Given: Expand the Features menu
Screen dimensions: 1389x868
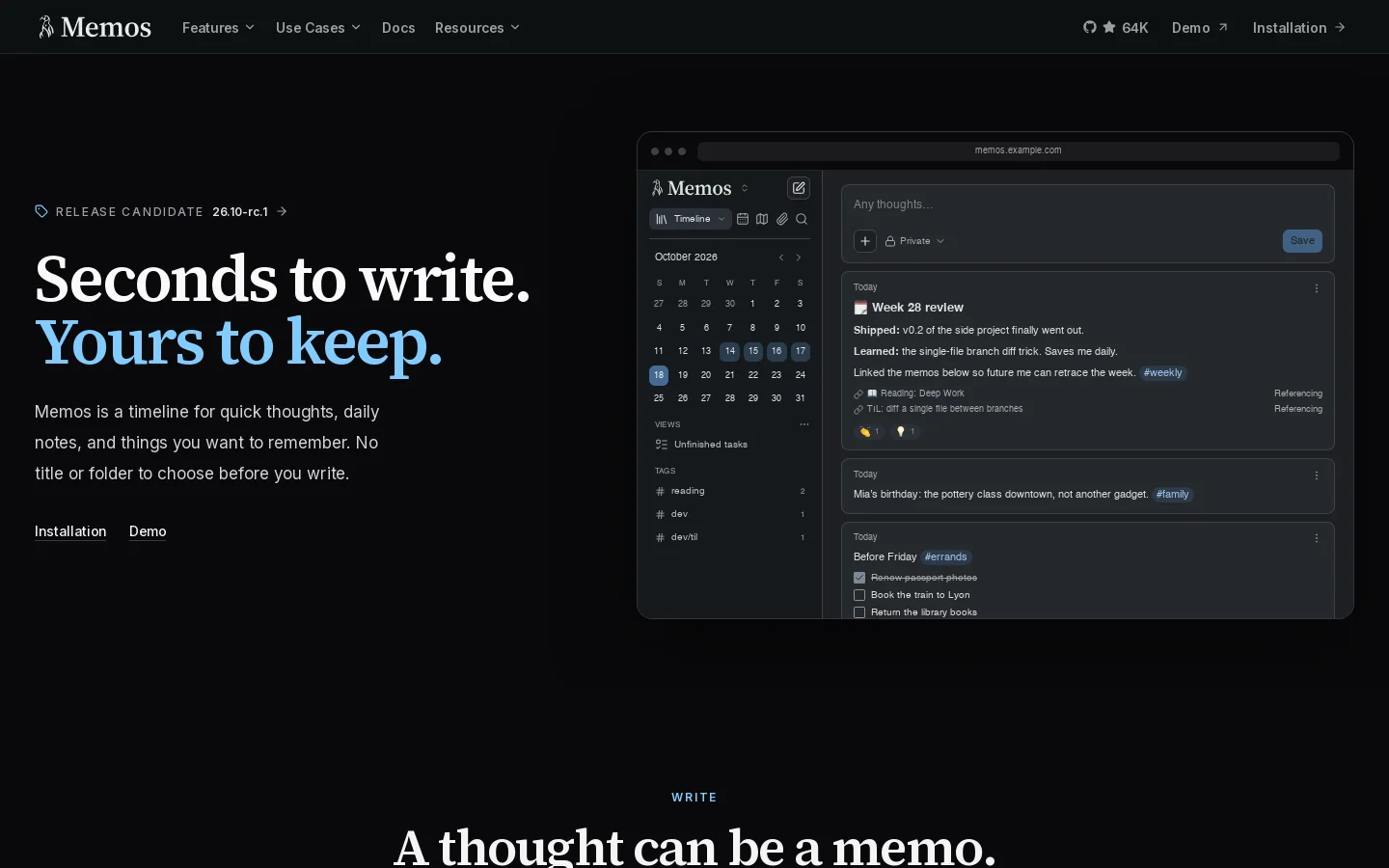Looking at the screenshot, I should (218, 28).
